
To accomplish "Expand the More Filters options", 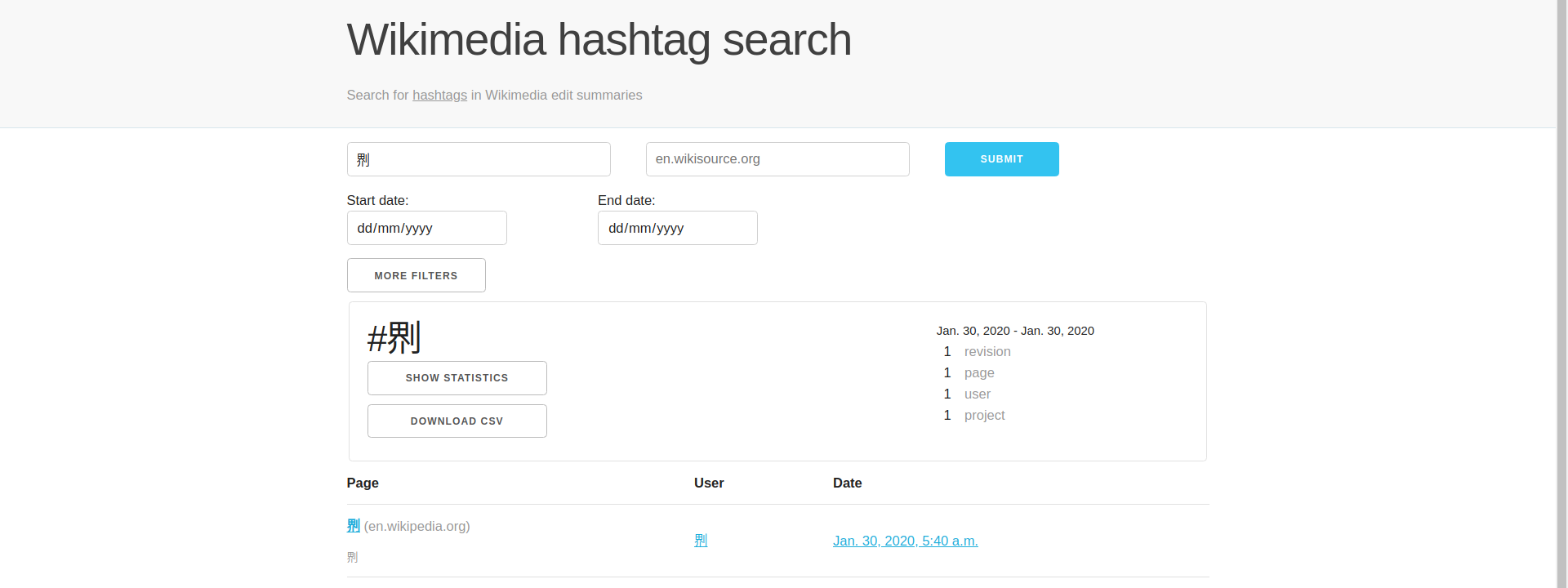I will 416,275.
